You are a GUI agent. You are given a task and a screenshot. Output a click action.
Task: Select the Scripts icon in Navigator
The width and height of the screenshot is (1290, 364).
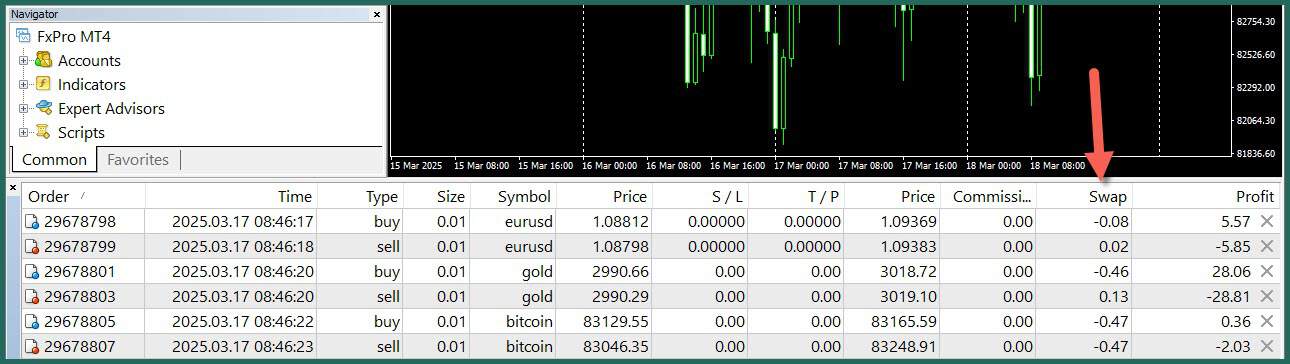pyautogui.click(x=43, y=132)
